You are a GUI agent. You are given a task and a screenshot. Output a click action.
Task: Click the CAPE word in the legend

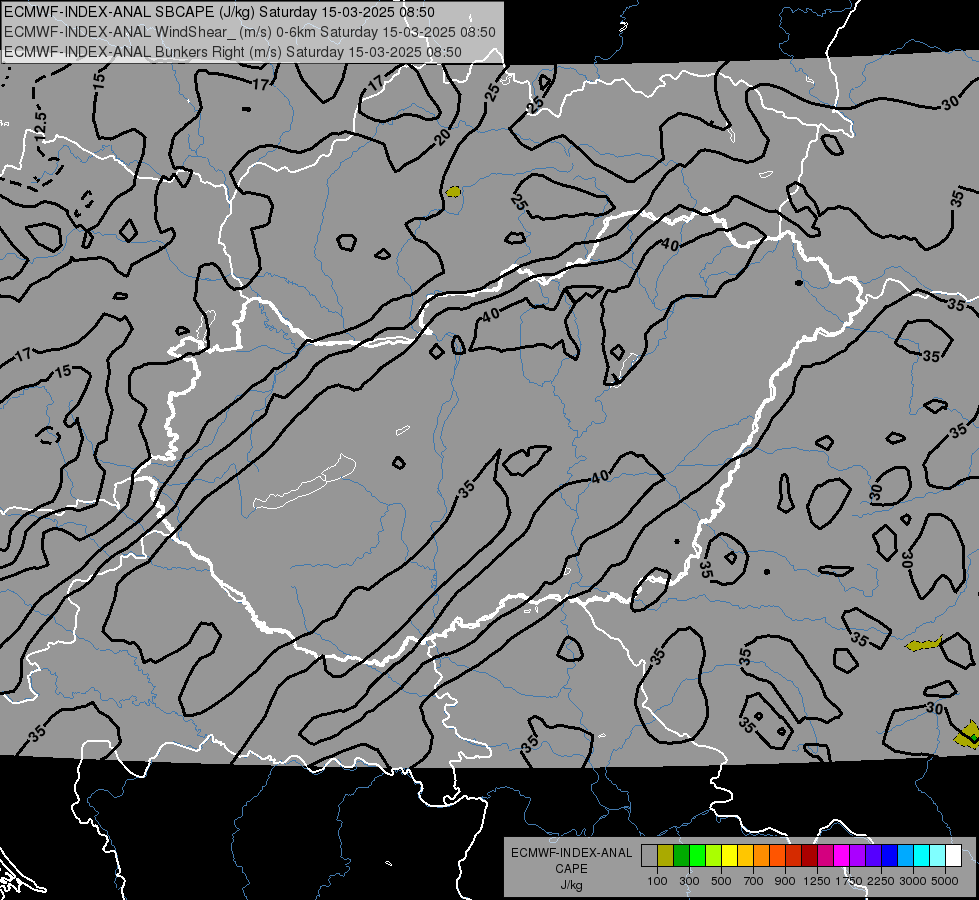[x=571, y=869]
